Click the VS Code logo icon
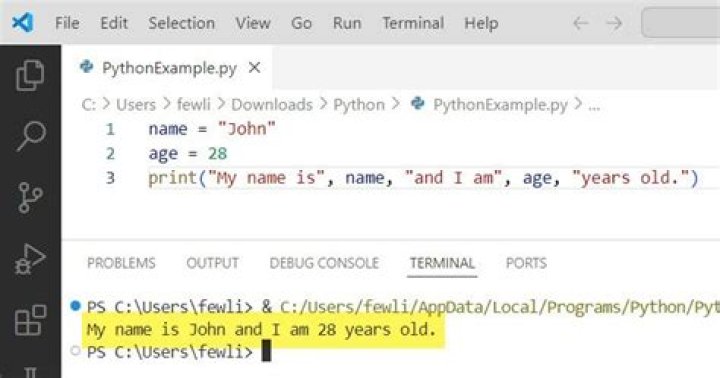 click(23, 22)
